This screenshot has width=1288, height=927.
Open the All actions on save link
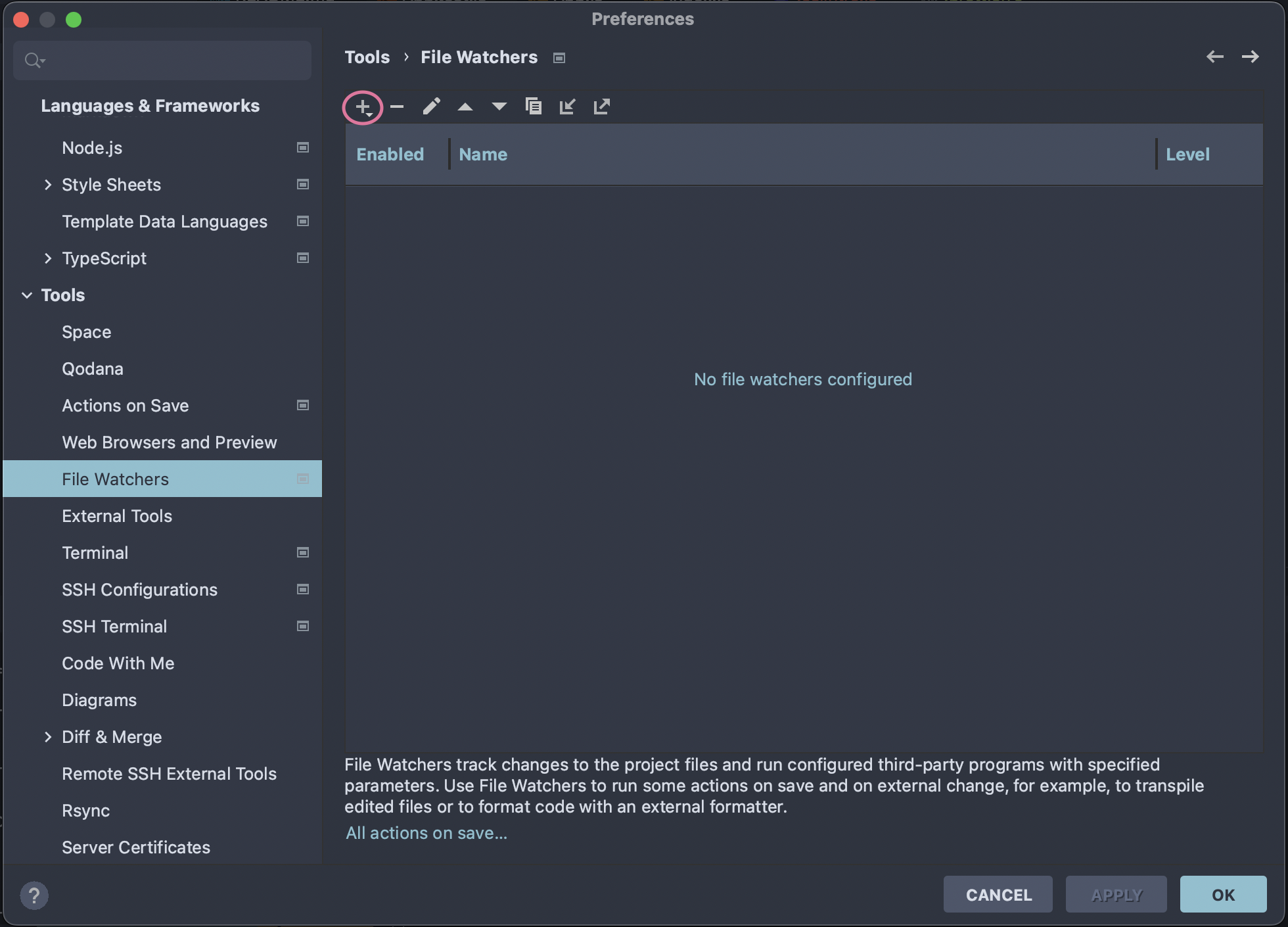click(x=426, y=833)
